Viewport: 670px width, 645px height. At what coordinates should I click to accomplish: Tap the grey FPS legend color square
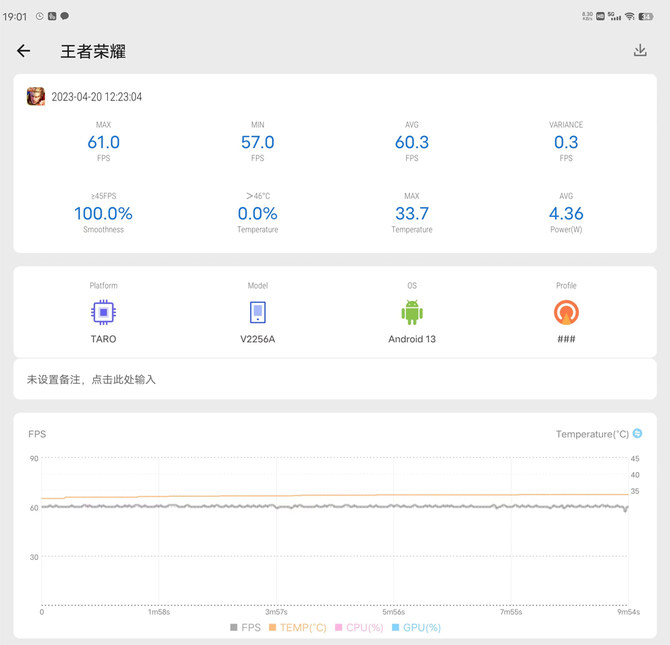(x=234, y=627)
